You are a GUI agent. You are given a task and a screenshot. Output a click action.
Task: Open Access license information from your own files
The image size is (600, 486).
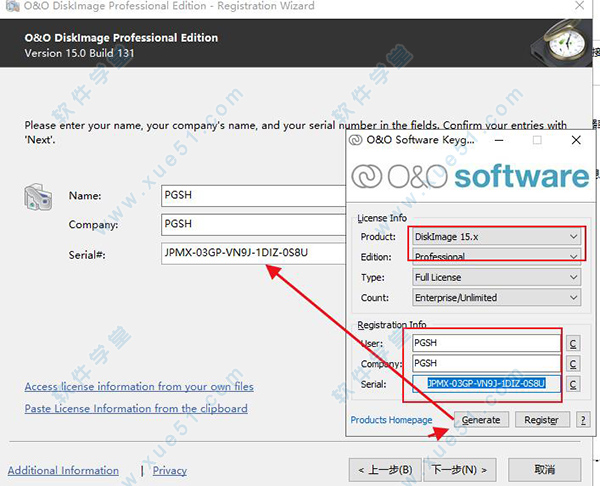(x=139, y=387)
